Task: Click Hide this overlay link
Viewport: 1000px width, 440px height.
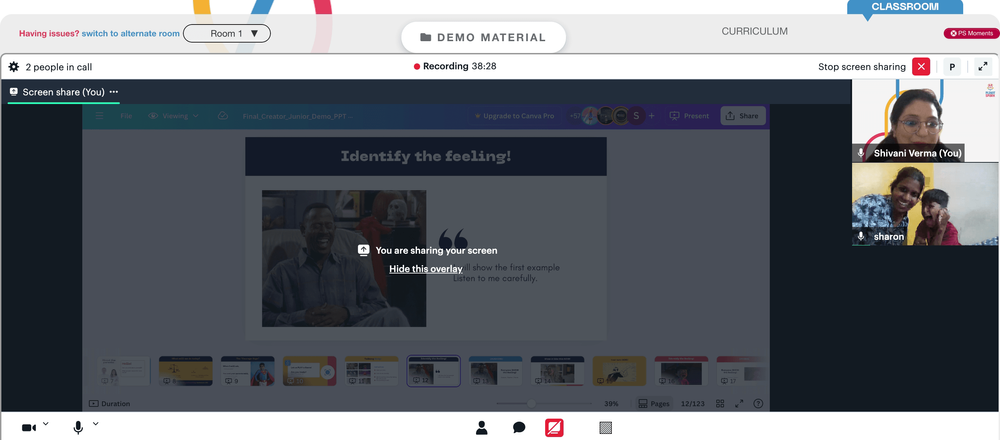Action: pos(425,269)
